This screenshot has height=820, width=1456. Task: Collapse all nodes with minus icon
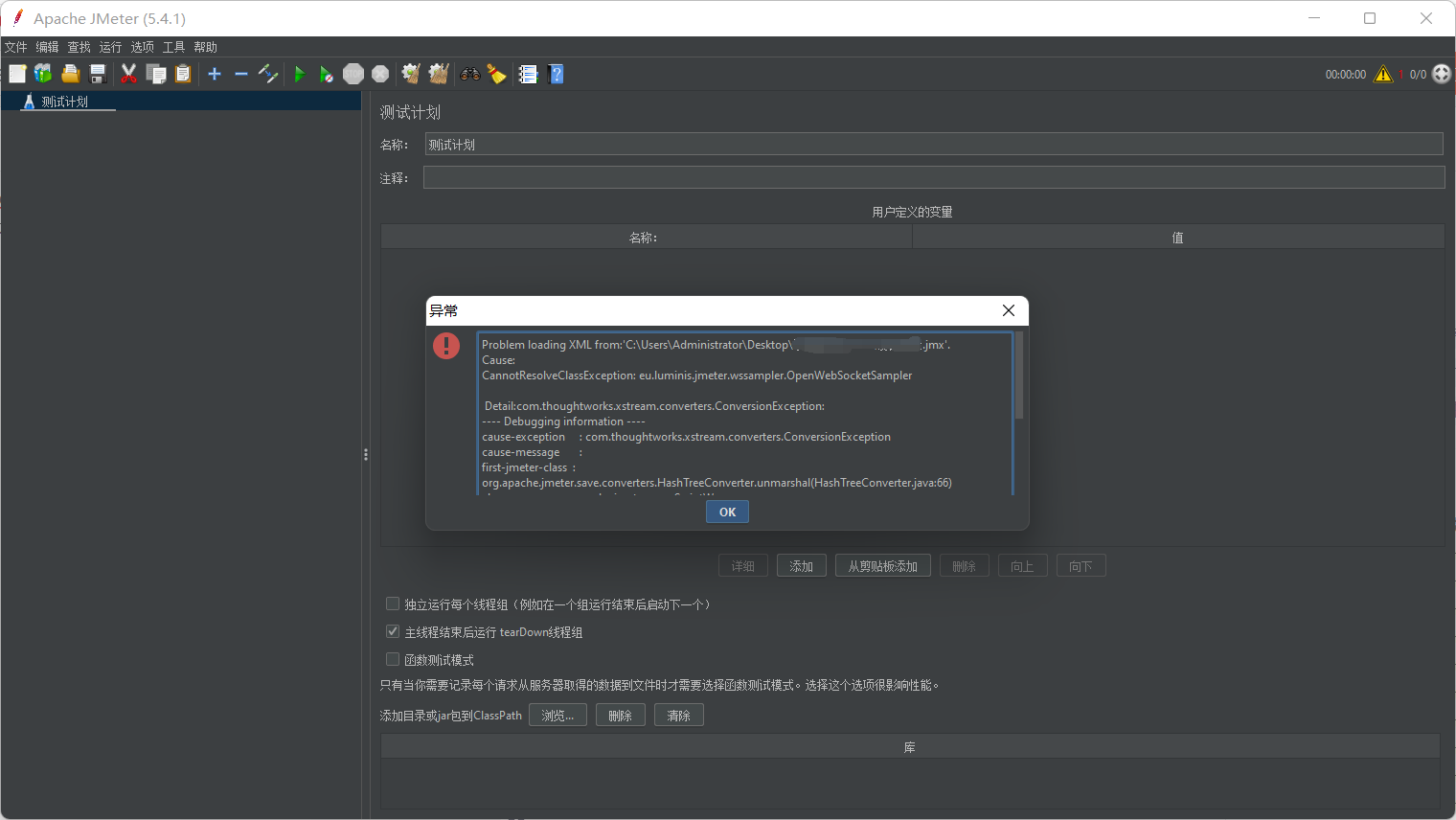click(241, 74)
